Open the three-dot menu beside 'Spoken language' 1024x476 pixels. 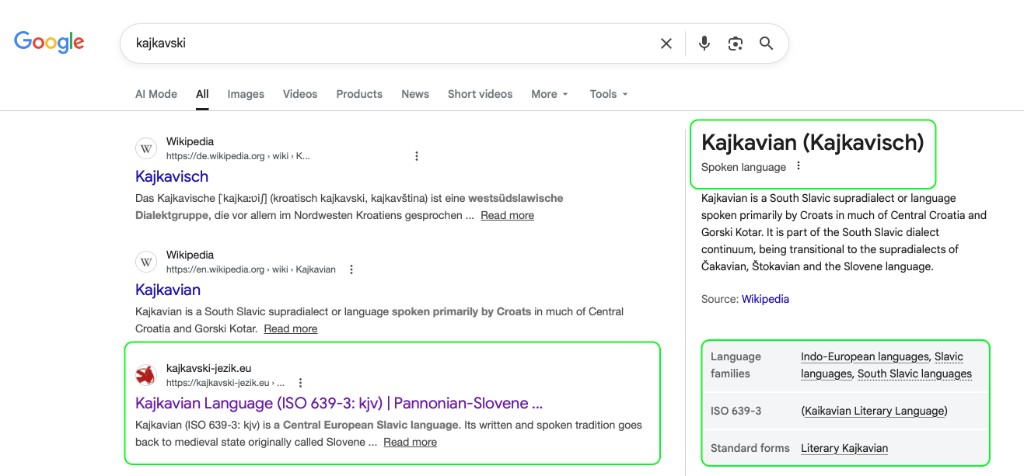pos(798,166)
